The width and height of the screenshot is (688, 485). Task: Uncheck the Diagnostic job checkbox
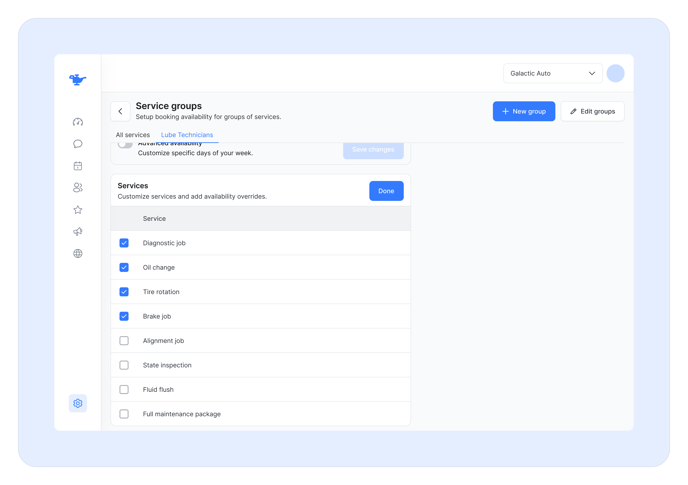[x=124, y=243]
